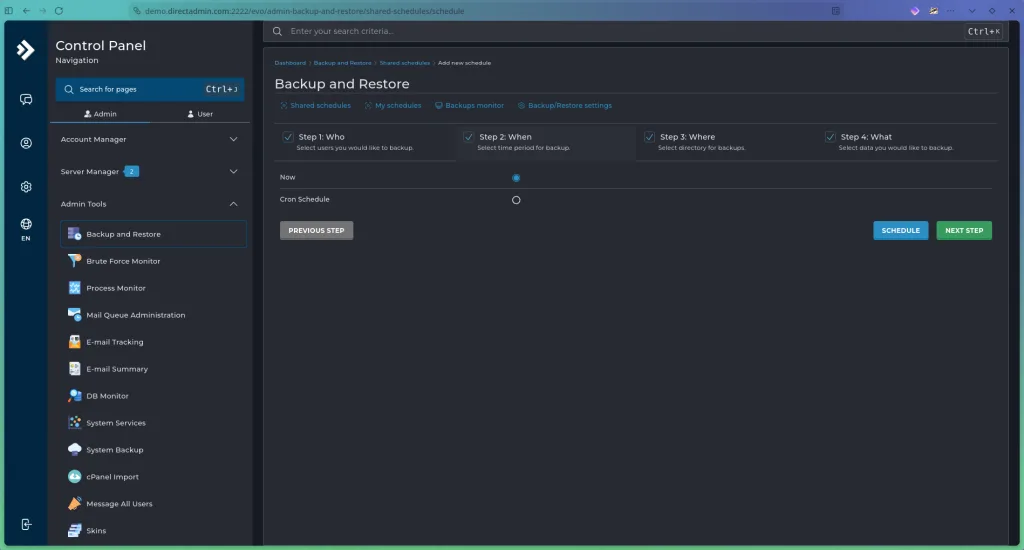Screen dimensions: 1024x550
Task: Click the System Backup cloud icon
Action: (x=74, y=449)
